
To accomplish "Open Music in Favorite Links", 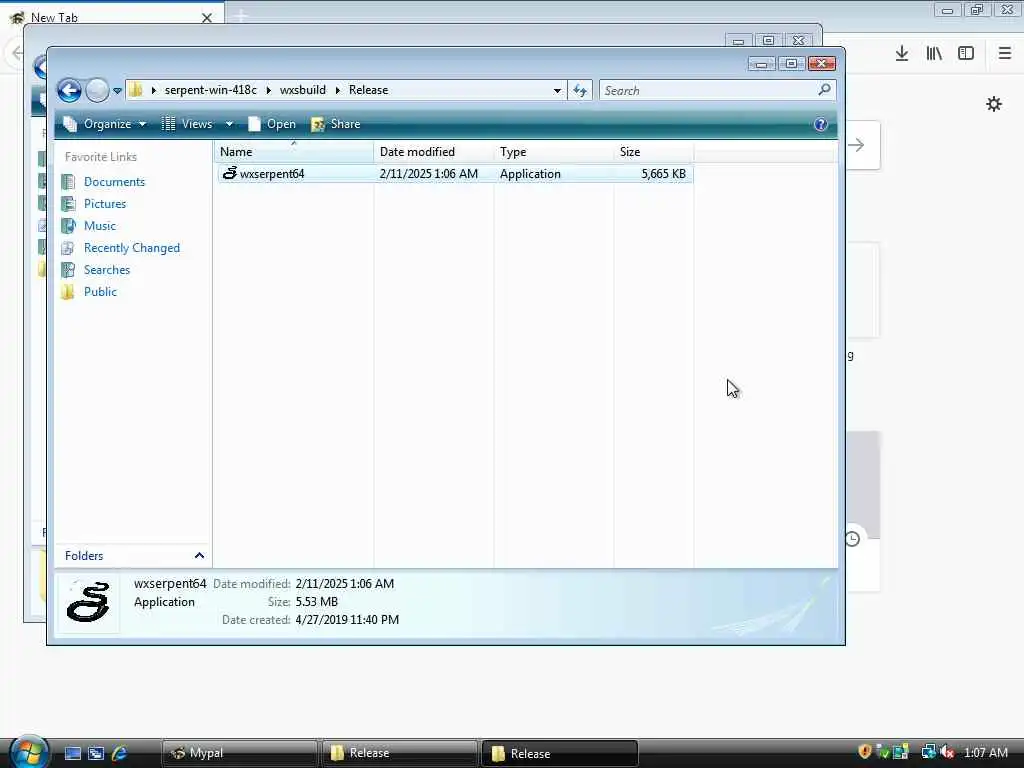I will point(99,226).
